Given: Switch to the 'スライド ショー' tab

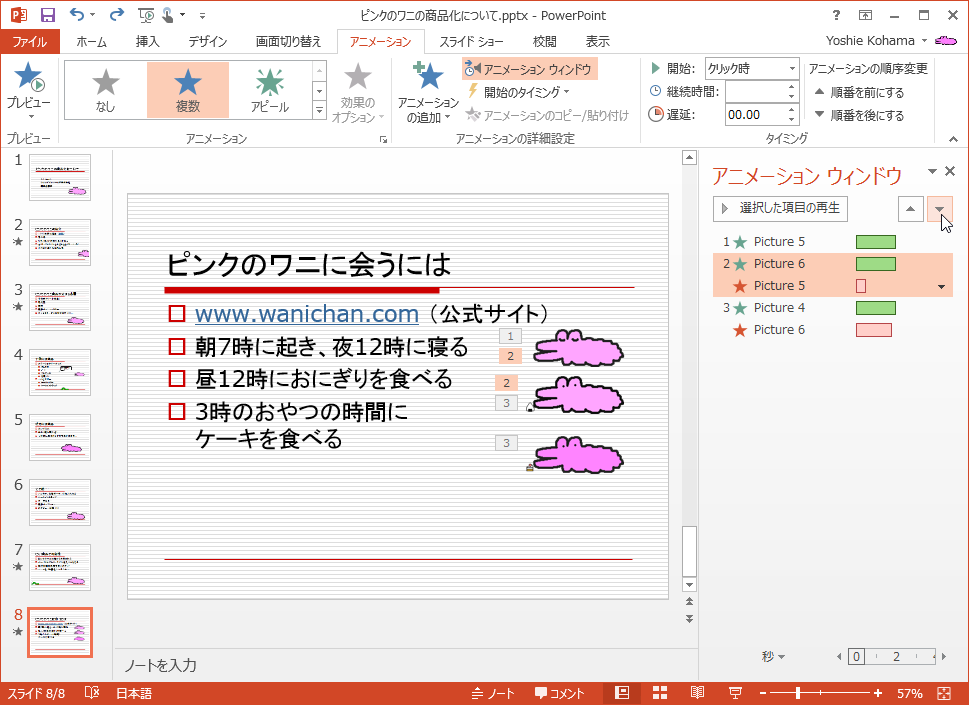Looking at the screenshot, I should [x=471, y=41].
